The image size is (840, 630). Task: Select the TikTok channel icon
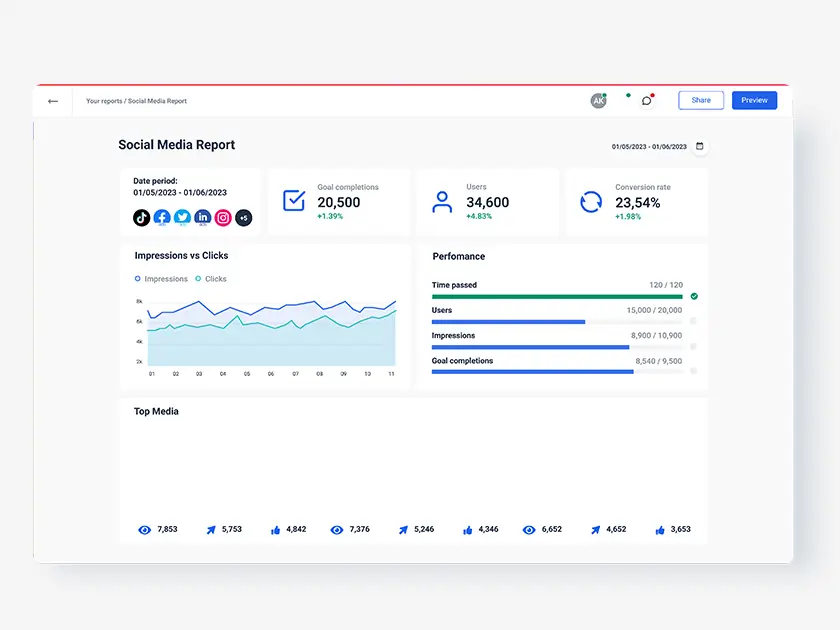142,218
